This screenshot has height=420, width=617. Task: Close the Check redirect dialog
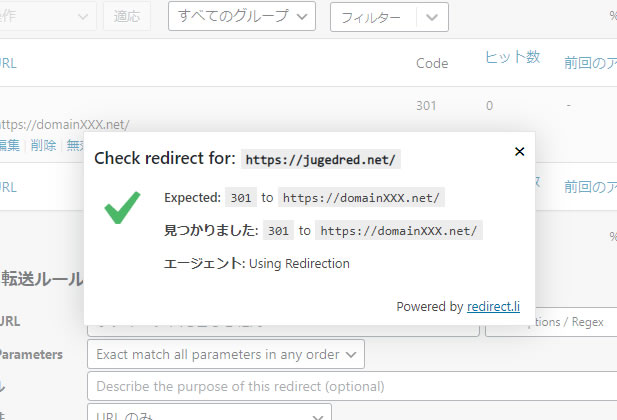[x=519, y=152]
